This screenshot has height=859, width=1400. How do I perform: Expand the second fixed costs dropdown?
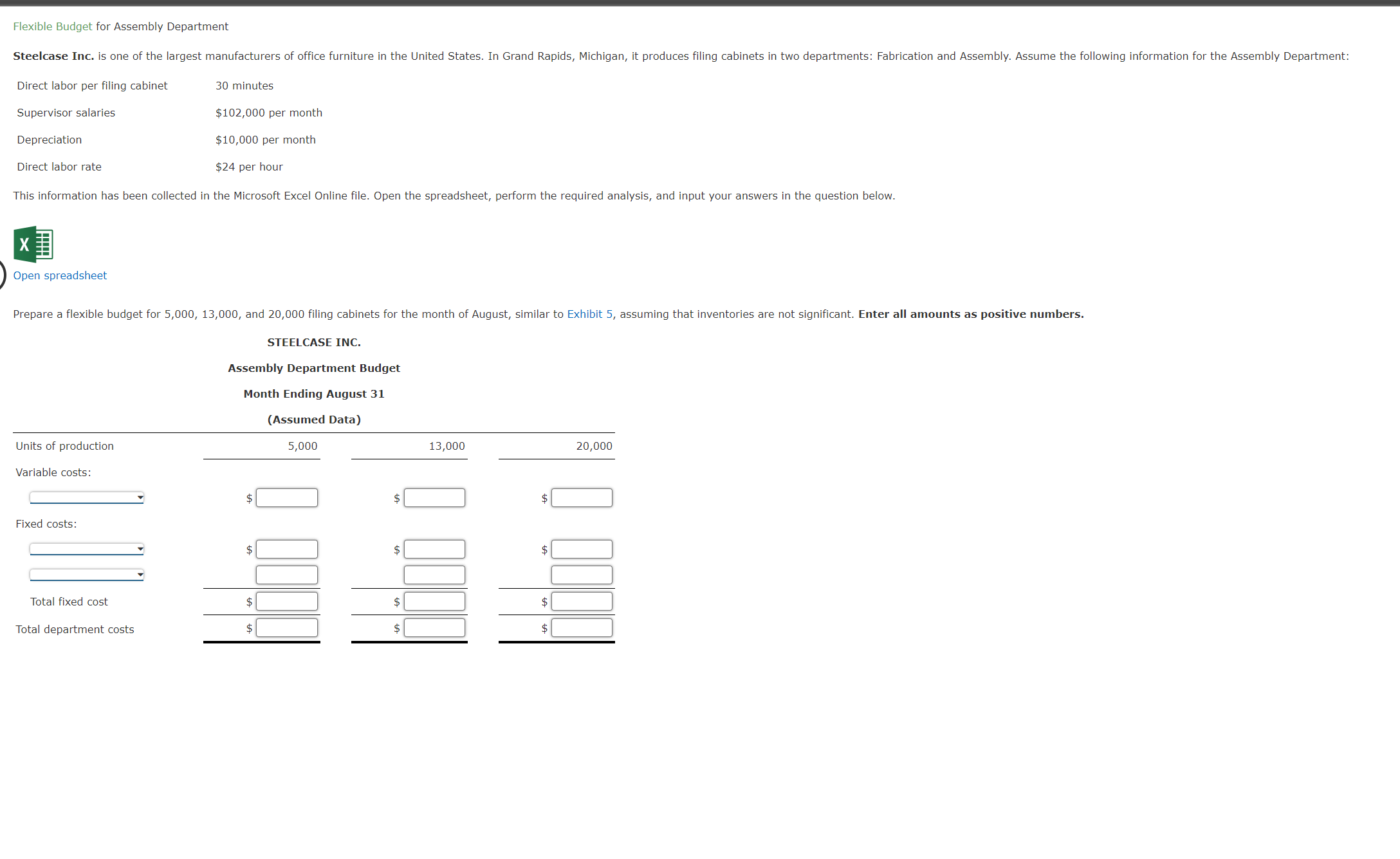click(87, 575)
